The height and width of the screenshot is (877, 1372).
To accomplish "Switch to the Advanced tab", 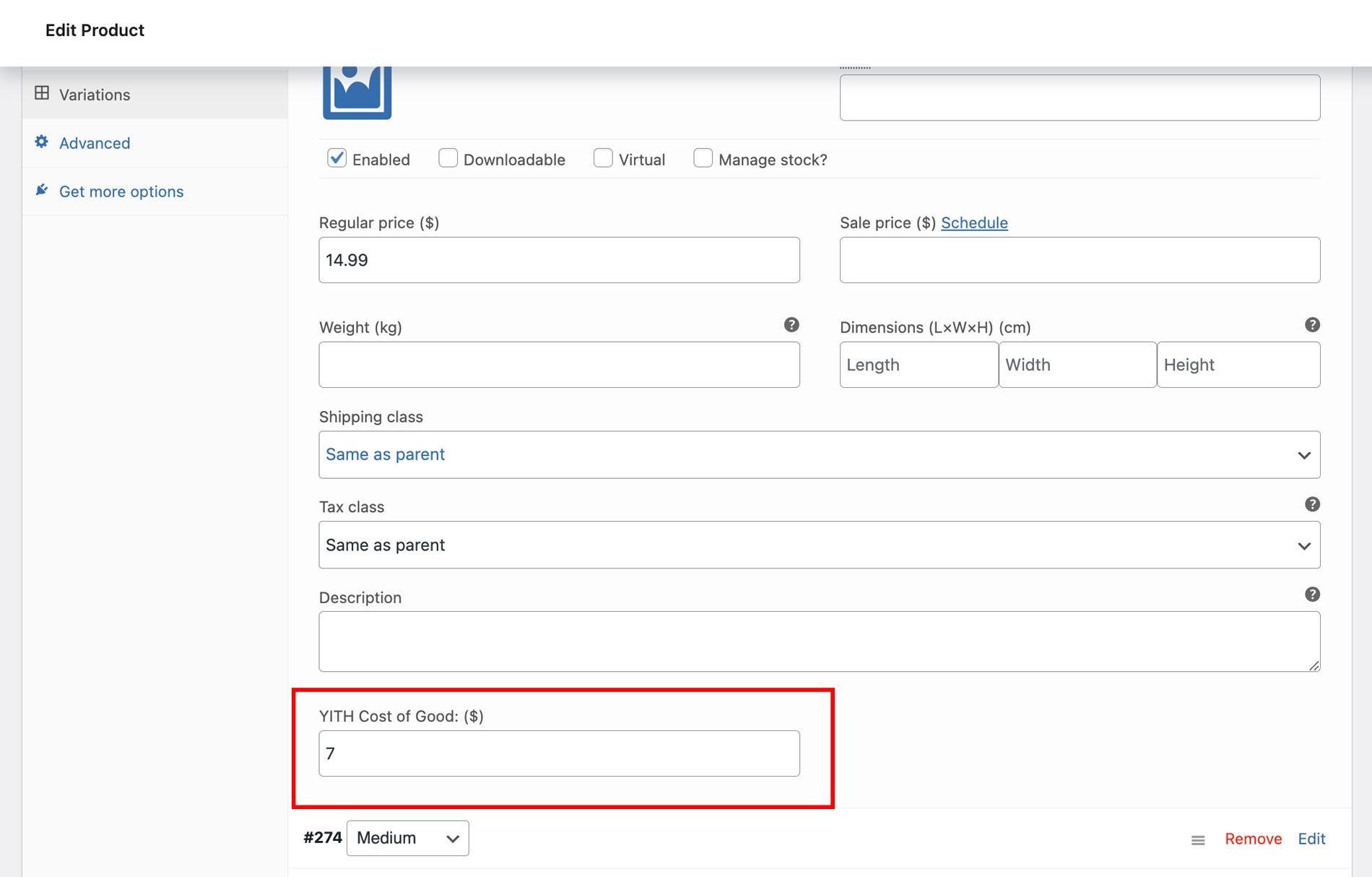I will click(155, 142).
